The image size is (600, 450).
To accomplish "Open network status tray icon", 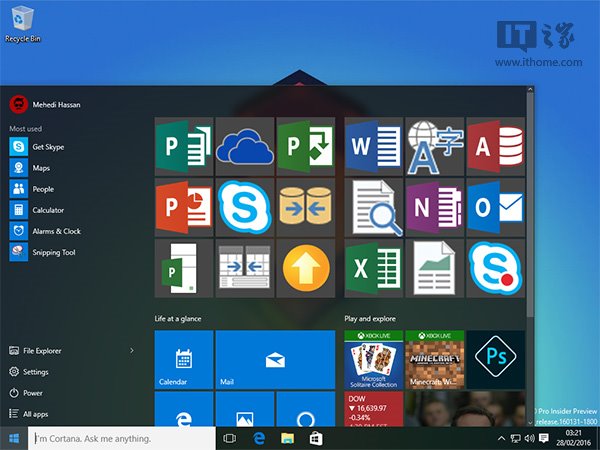I will 515,439.
